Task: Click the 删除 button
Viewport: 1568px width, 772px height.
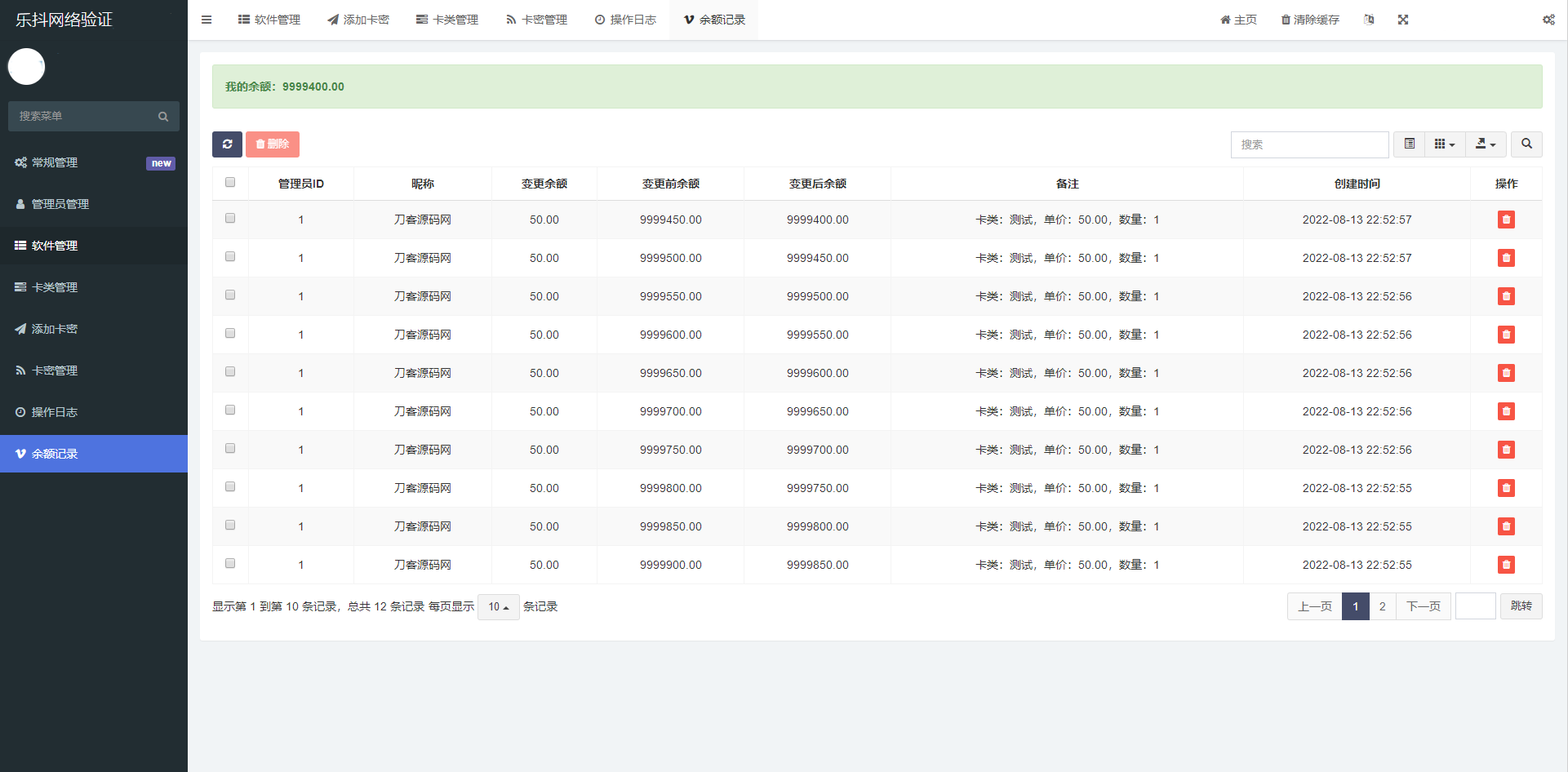Action: point(273,144)
